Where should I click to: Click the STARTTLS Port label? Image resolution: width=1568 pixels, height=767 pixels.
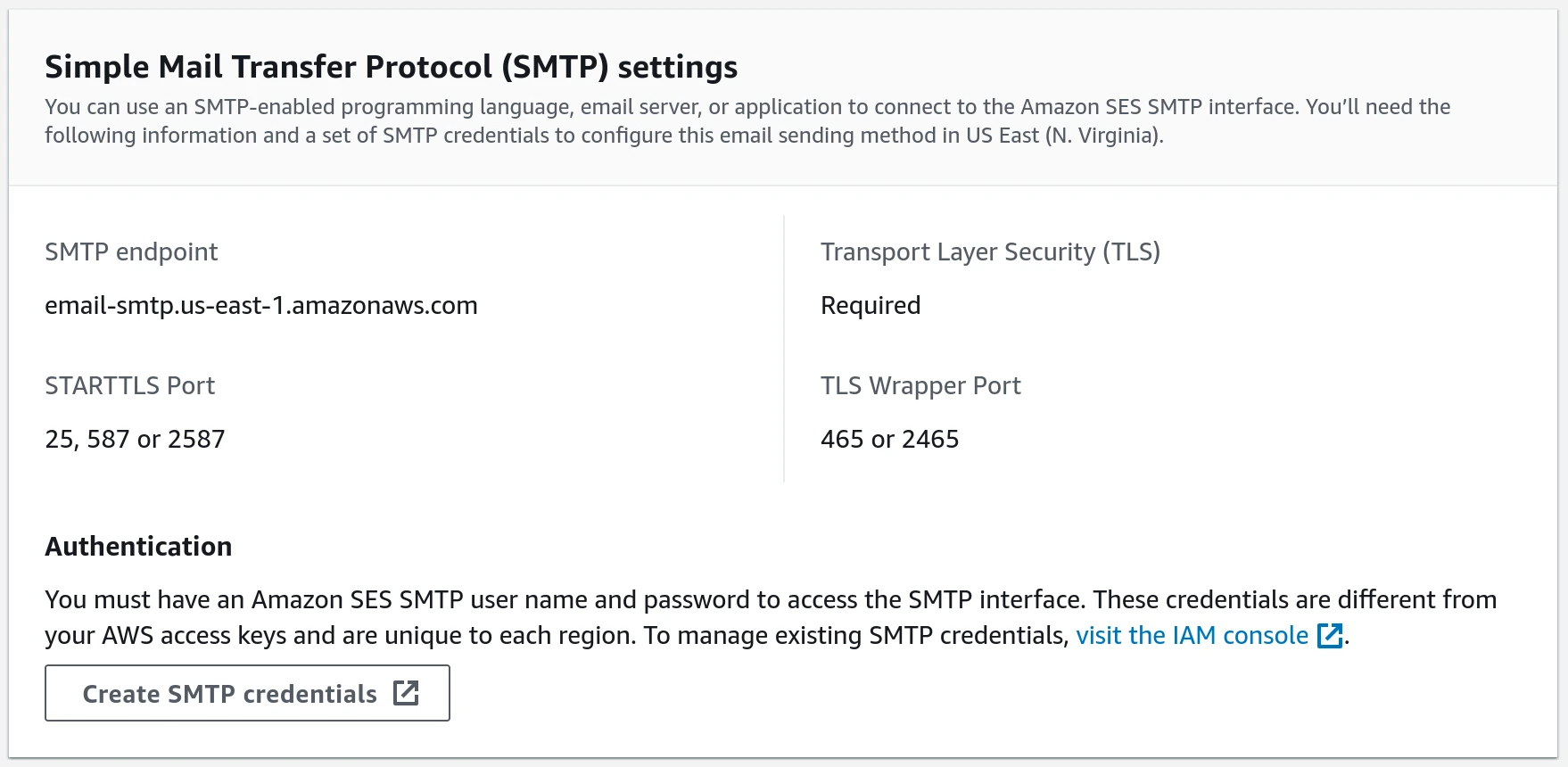pos(129,385)
